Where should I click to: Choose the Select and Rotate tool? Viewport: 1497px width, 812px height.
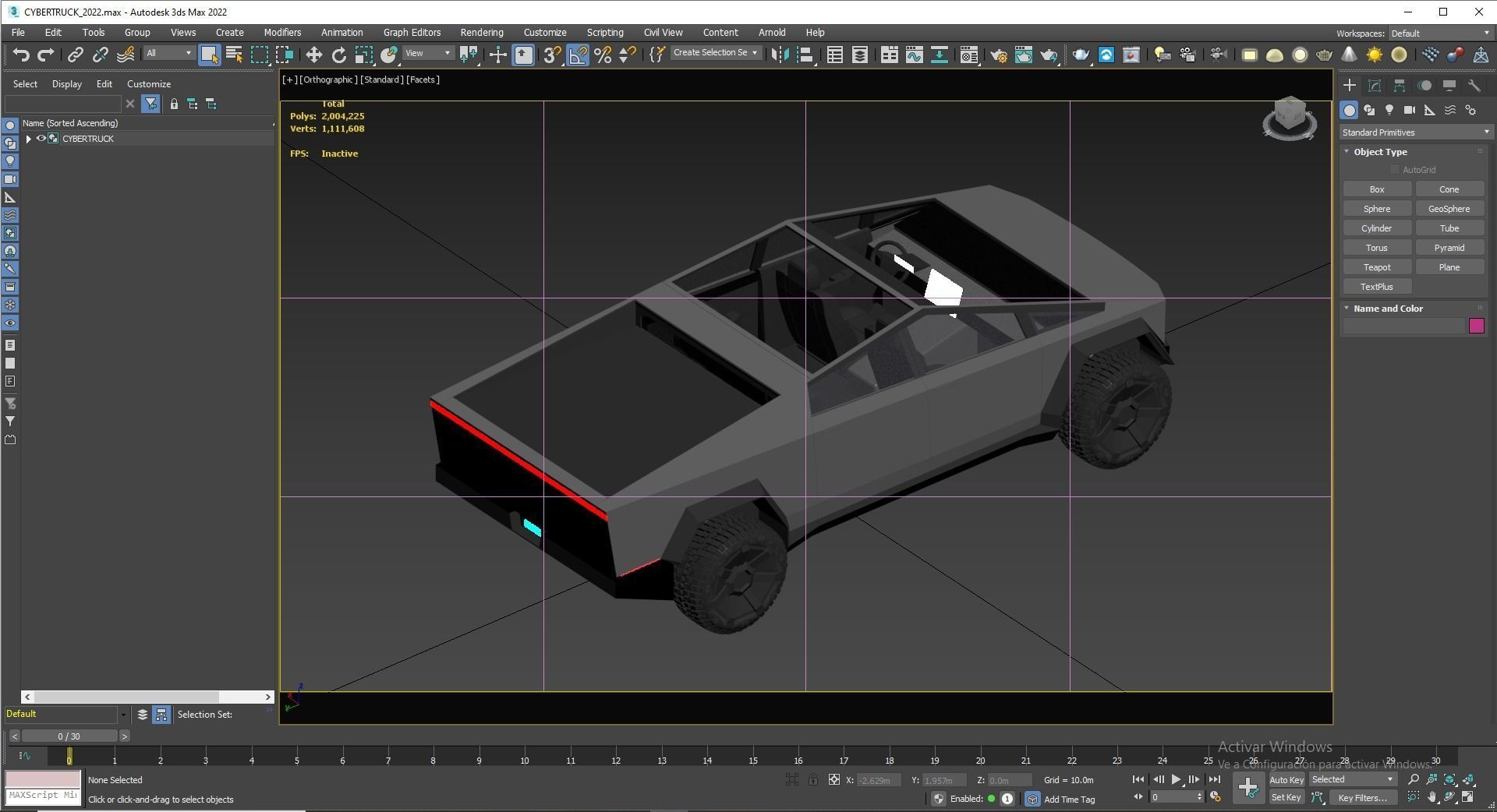(338, 55)
